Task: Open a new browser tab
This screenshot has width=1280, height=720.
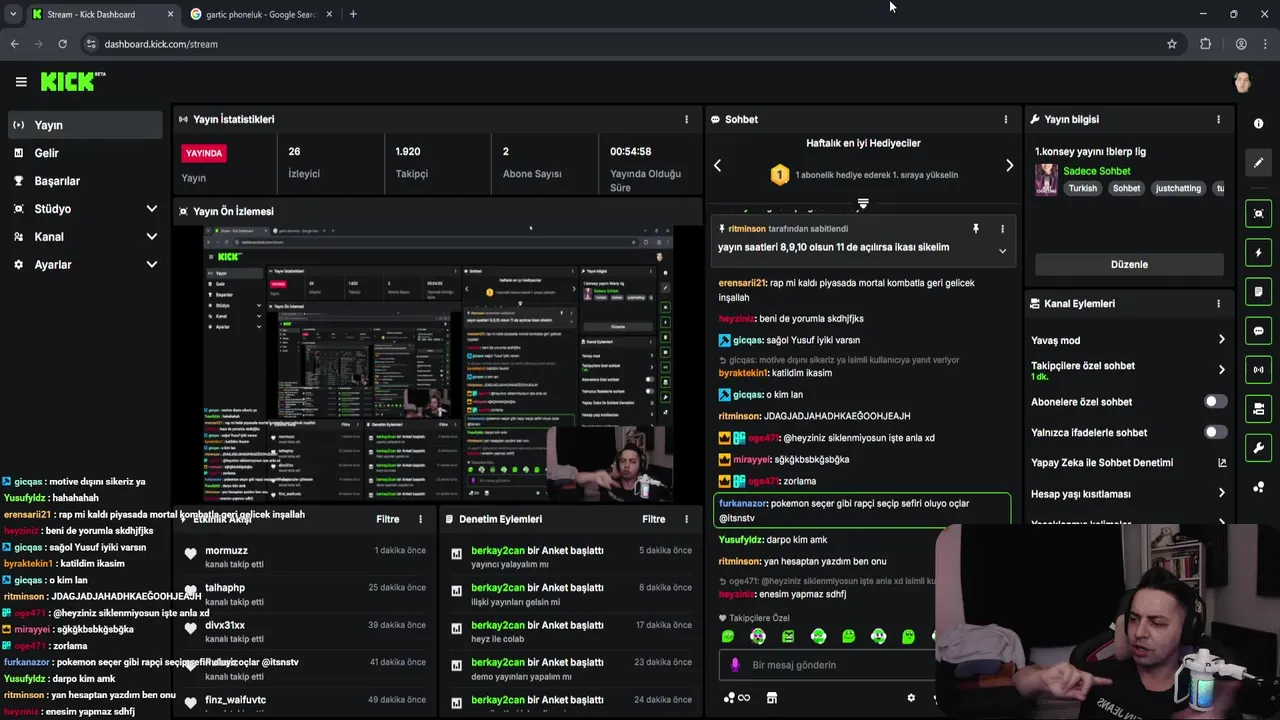Action: pos(353,14)
